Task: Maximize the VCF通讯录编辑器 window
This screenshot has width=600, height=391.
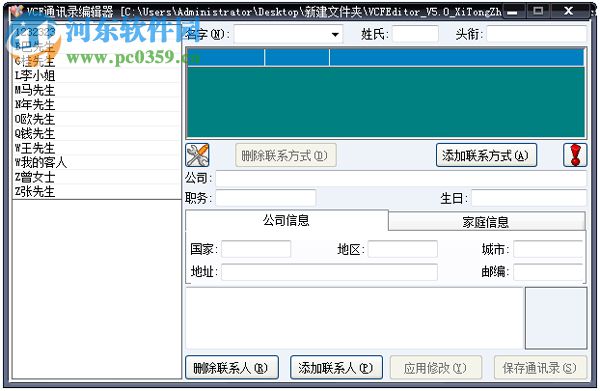Action: click(x=538, y=11)
